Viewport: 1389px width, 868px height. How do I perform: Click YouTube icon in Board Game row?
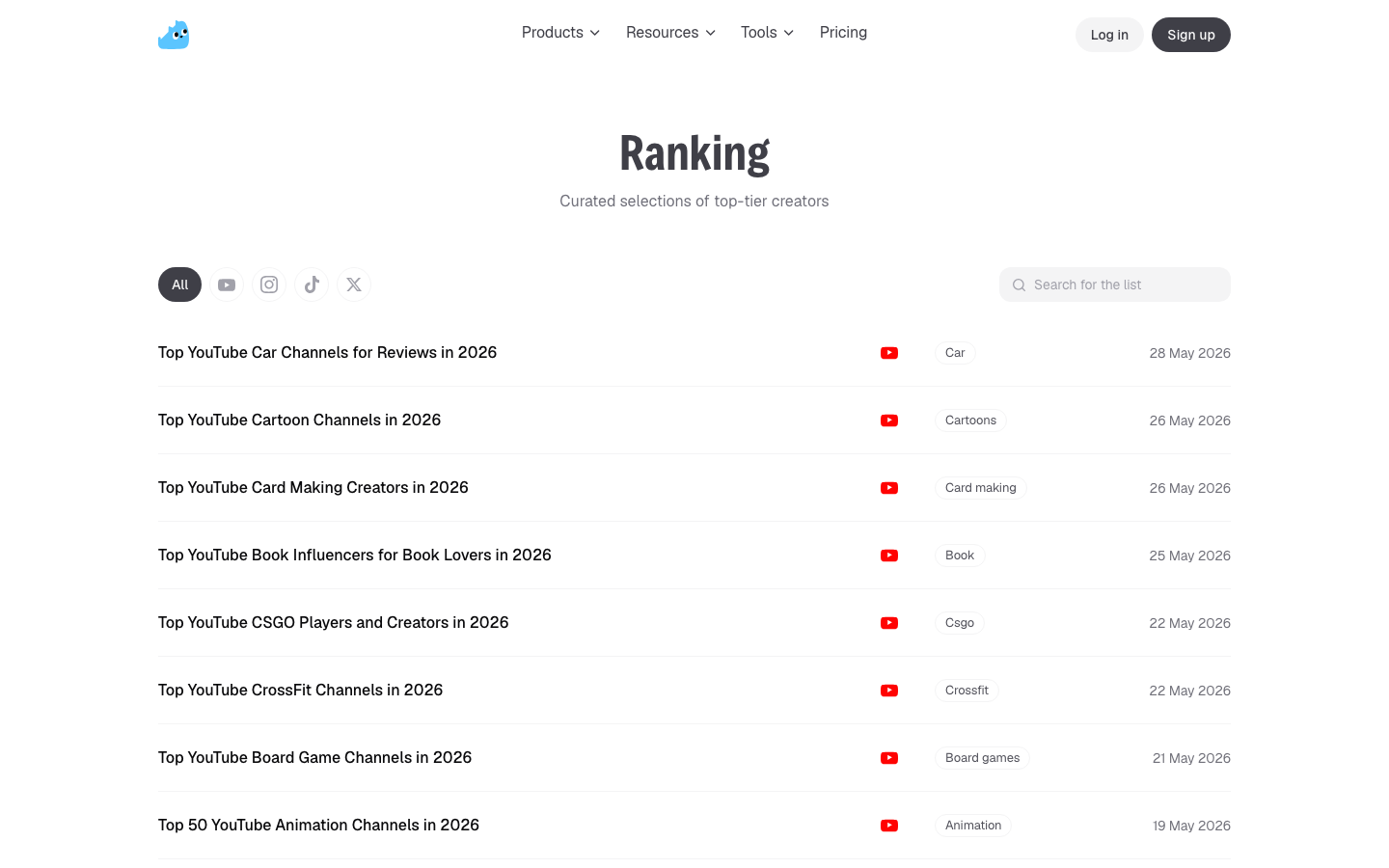(x=889, y=758)
